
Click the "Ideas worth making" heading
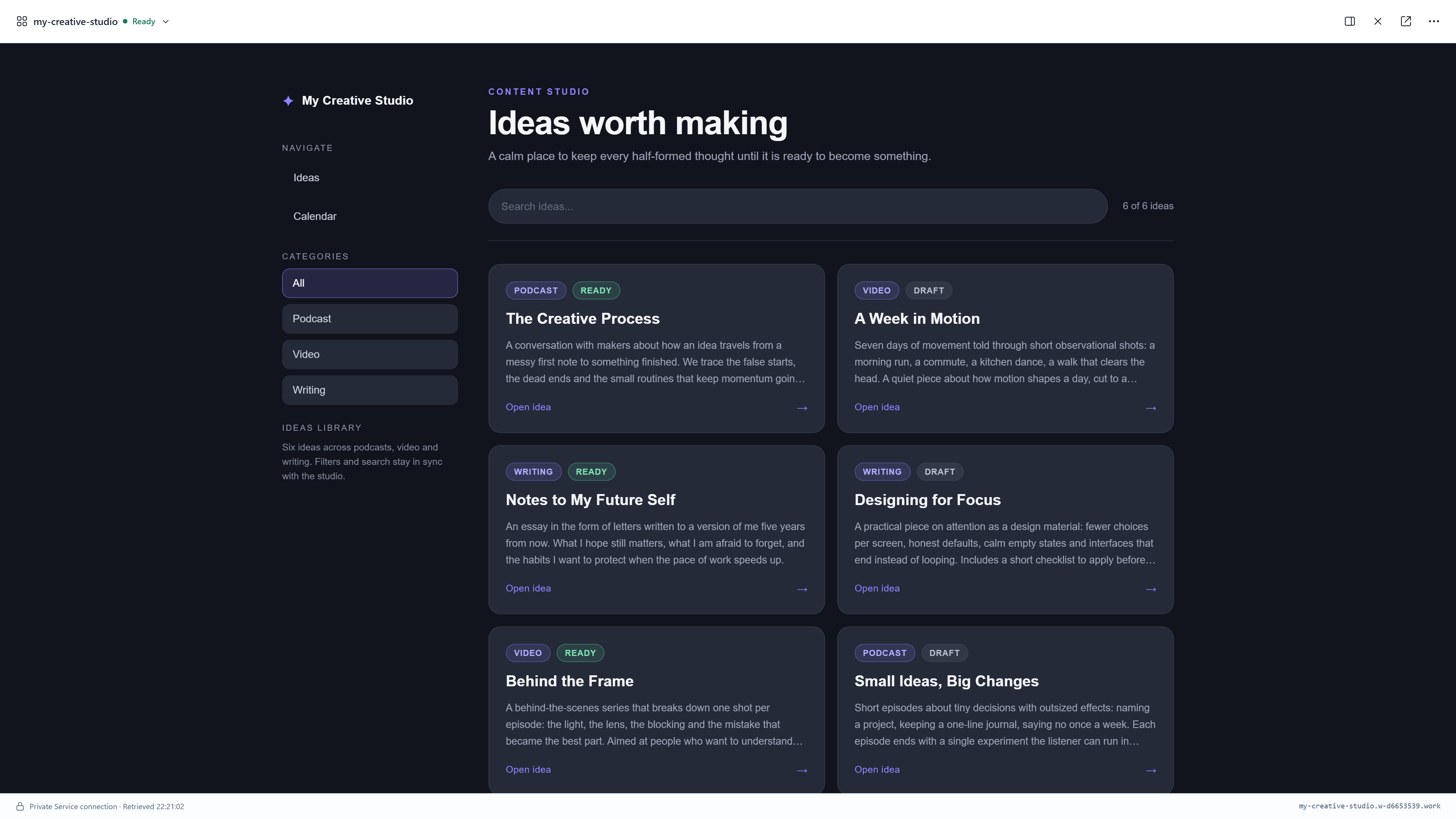pos(637,122)
